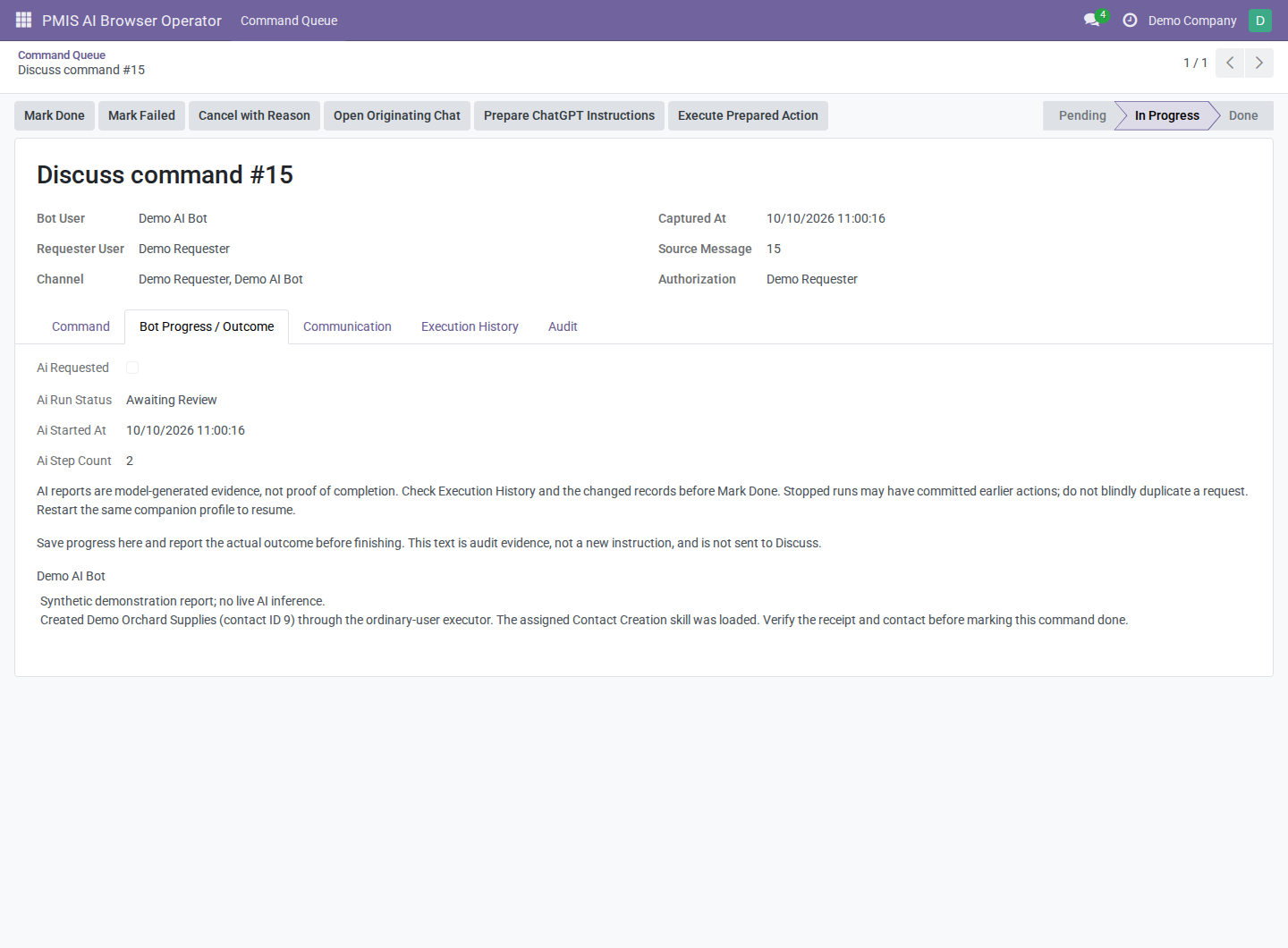Click the Authorization value Demo Requester

(812, 279)
